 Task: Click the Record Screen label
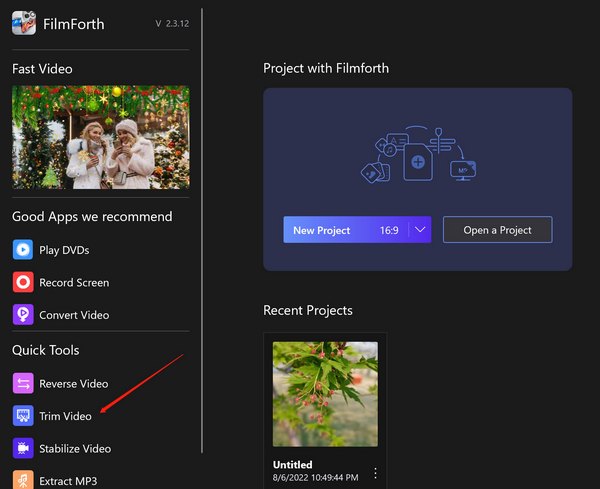click(74, 282)
